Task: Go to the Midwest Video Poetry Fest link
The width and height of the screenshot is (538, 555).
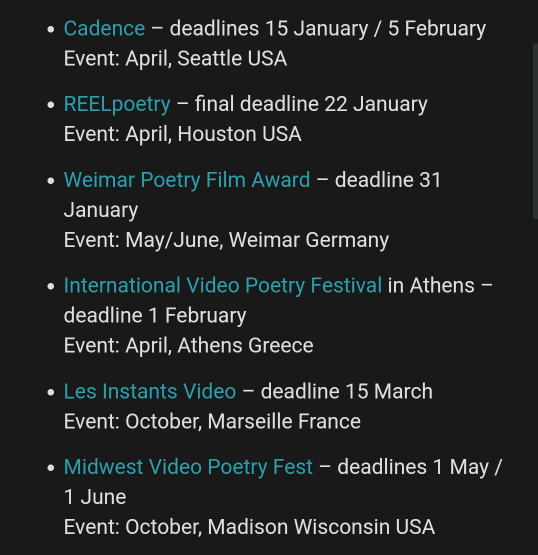Action: pos(188,467)
